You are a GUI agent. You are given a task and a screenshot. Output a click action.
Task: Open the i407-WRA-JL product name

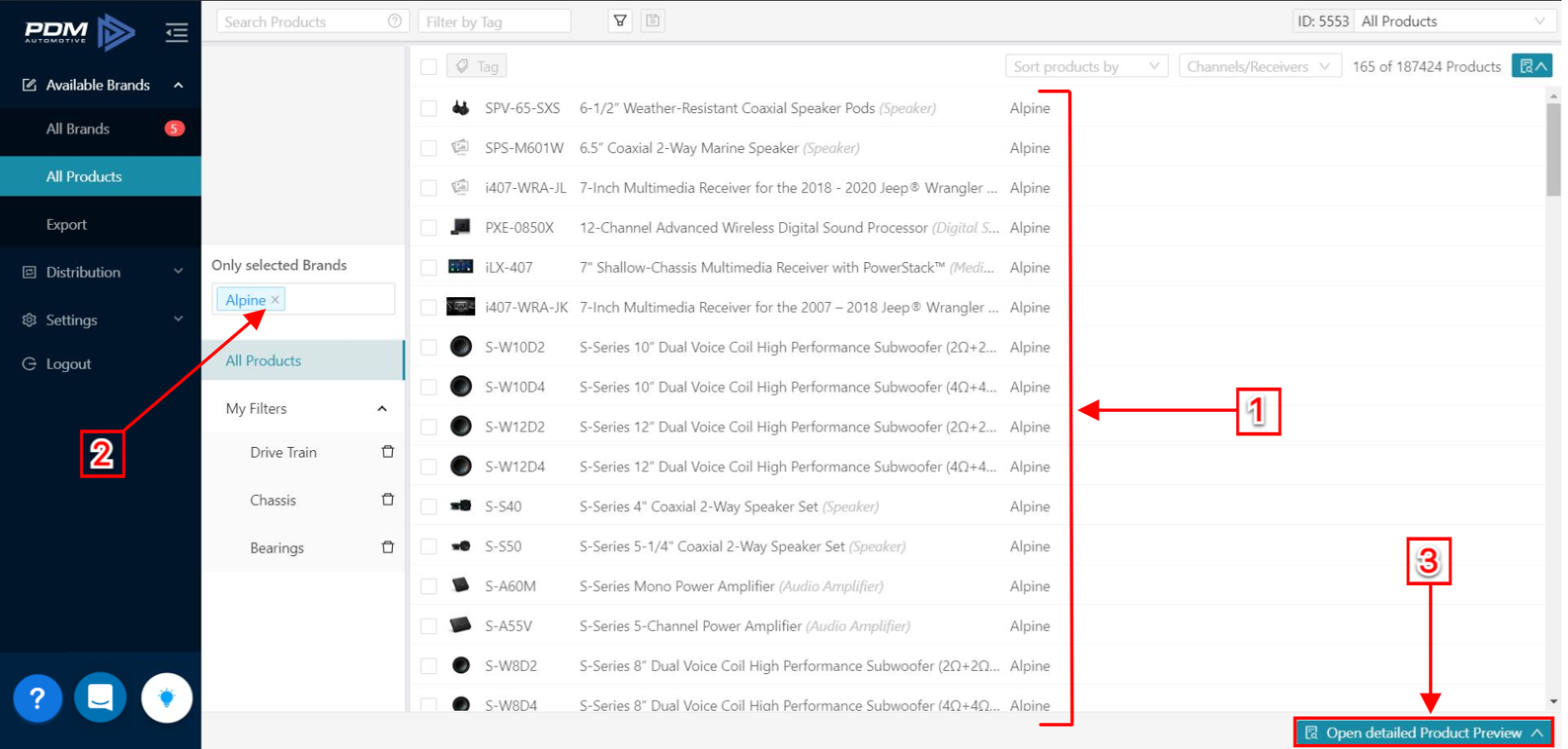(x=787, y=187)
